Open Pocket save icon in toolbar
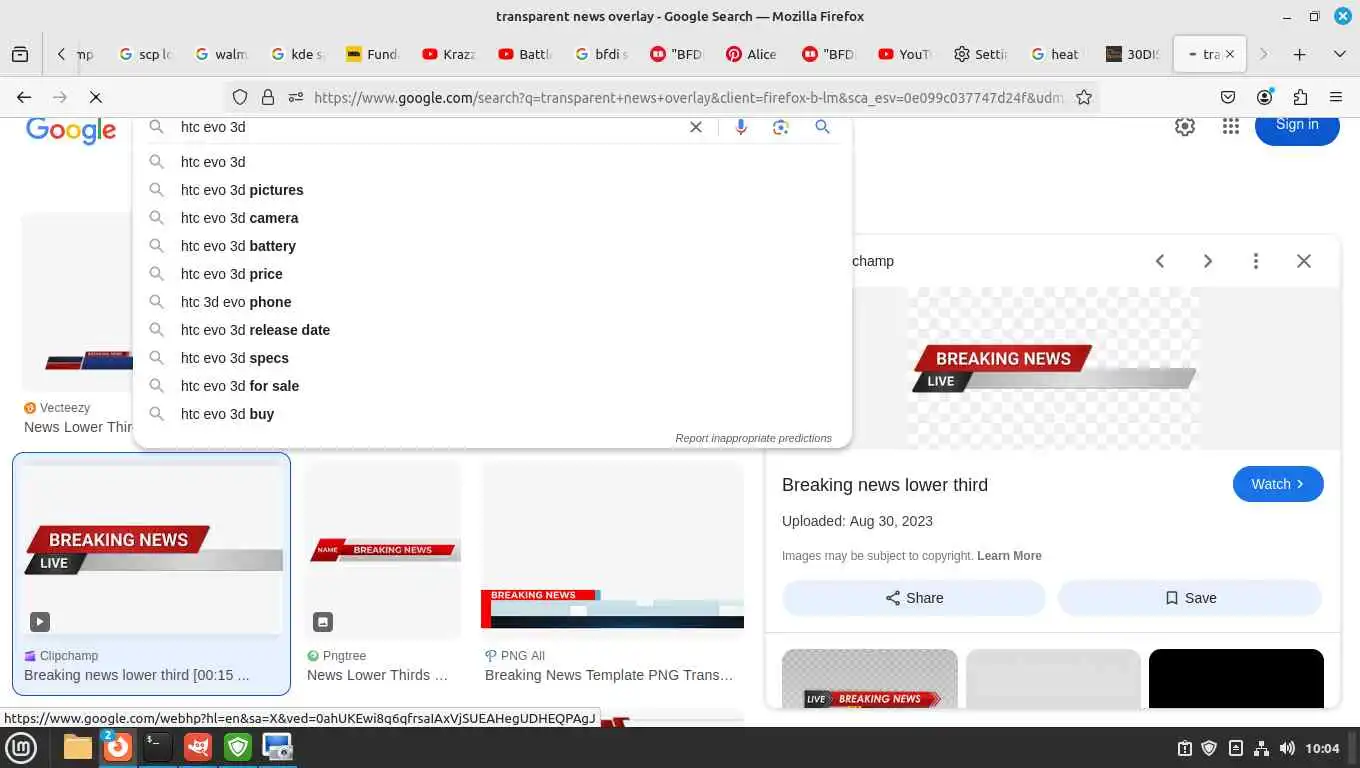Screen dimensions: 1360x768 coord(1228,97)
